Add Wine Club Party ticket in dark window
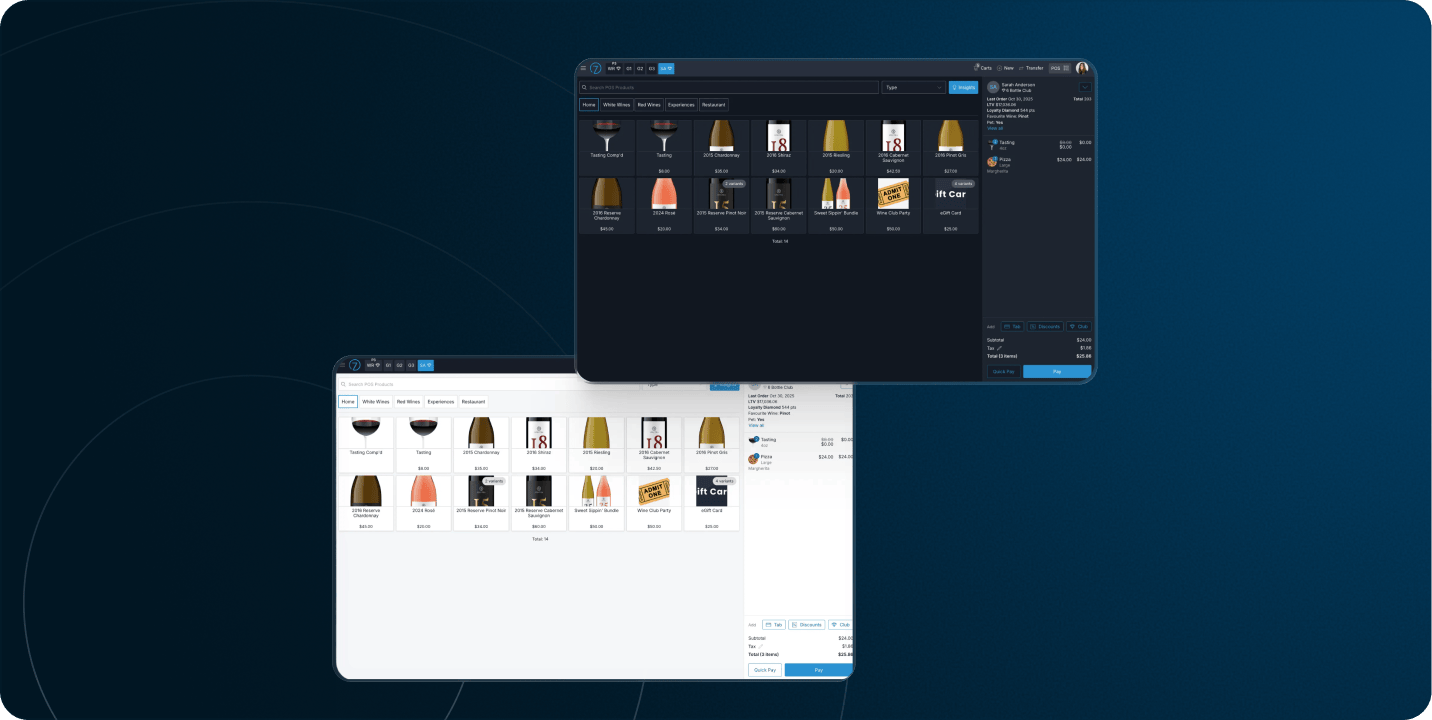The height and width of the screenshot is (720, 1432). pyautogui.click(x=893, y=206)
